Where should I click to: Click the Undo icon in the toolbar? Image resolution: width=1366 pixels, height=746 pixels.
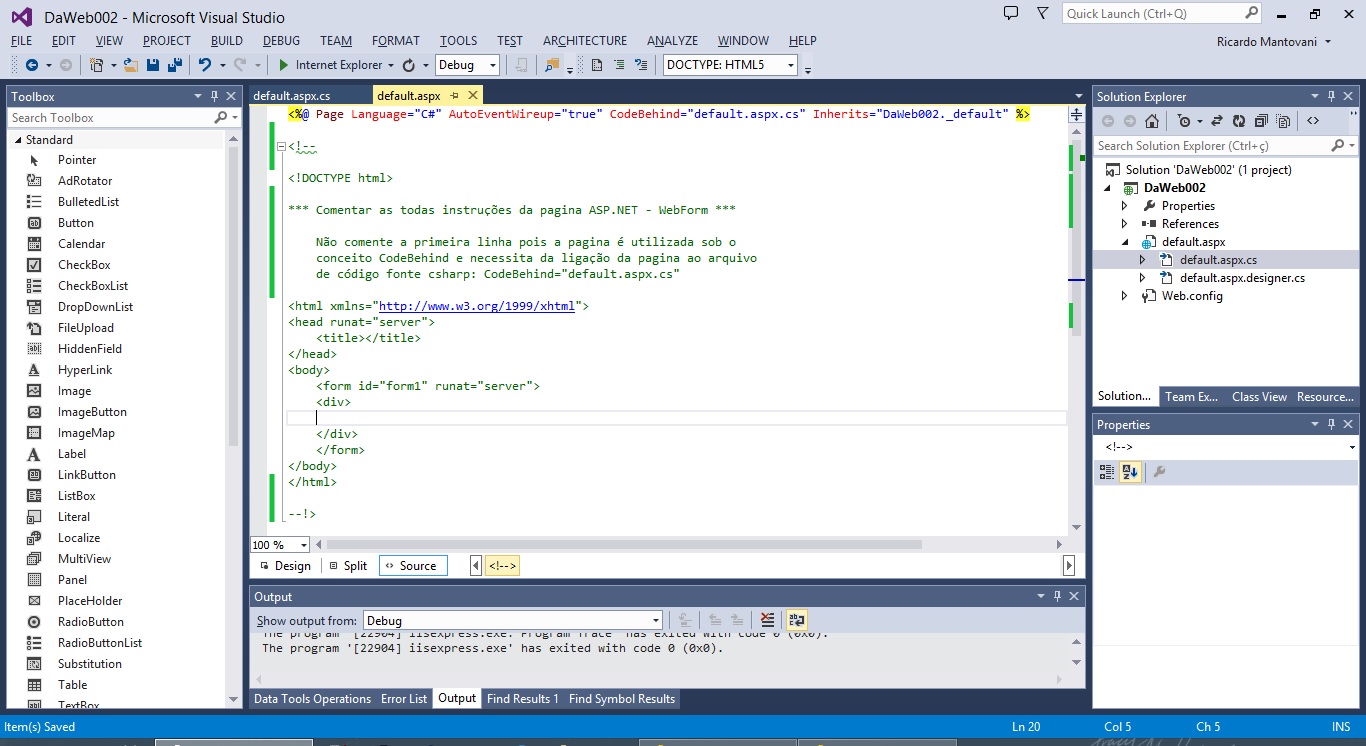point(204,65)
